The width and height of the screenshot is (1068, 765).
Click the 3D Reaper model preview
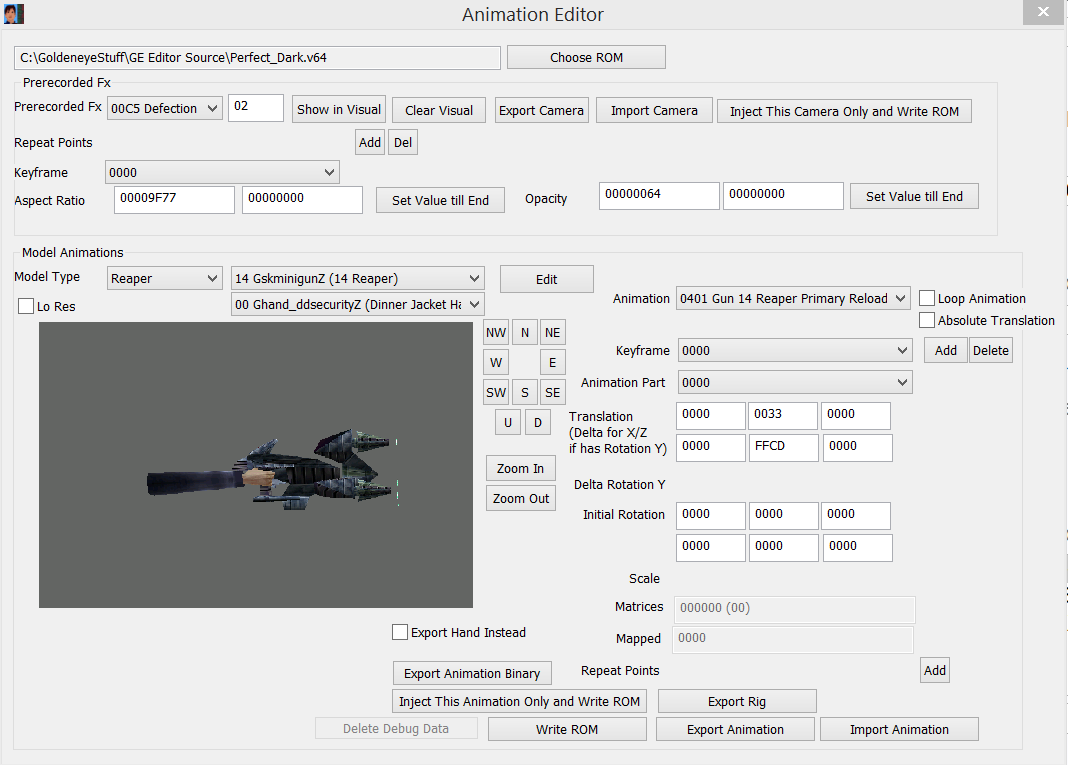255,465
